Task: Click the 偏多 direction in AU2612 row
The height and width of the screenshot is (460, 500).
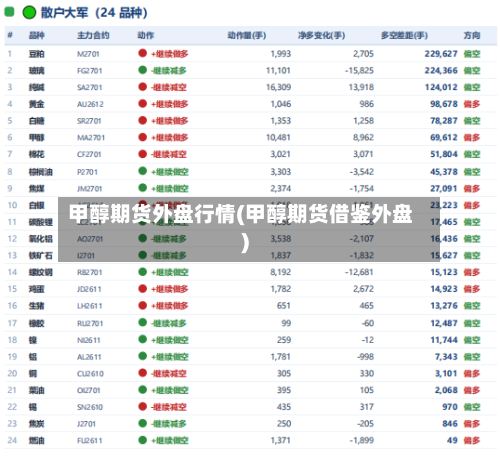Action: tap(472, 104)
